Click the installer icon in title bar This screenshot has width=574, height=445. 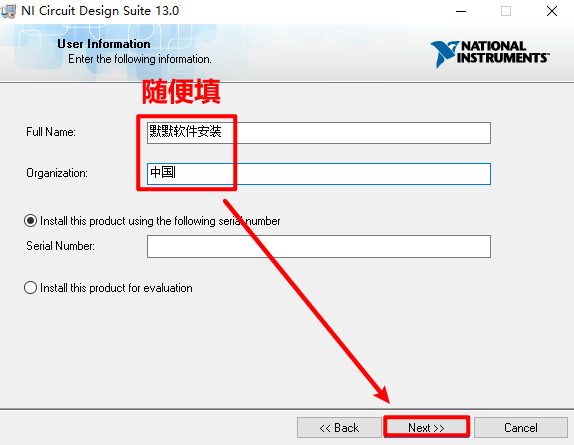(8, 11)
